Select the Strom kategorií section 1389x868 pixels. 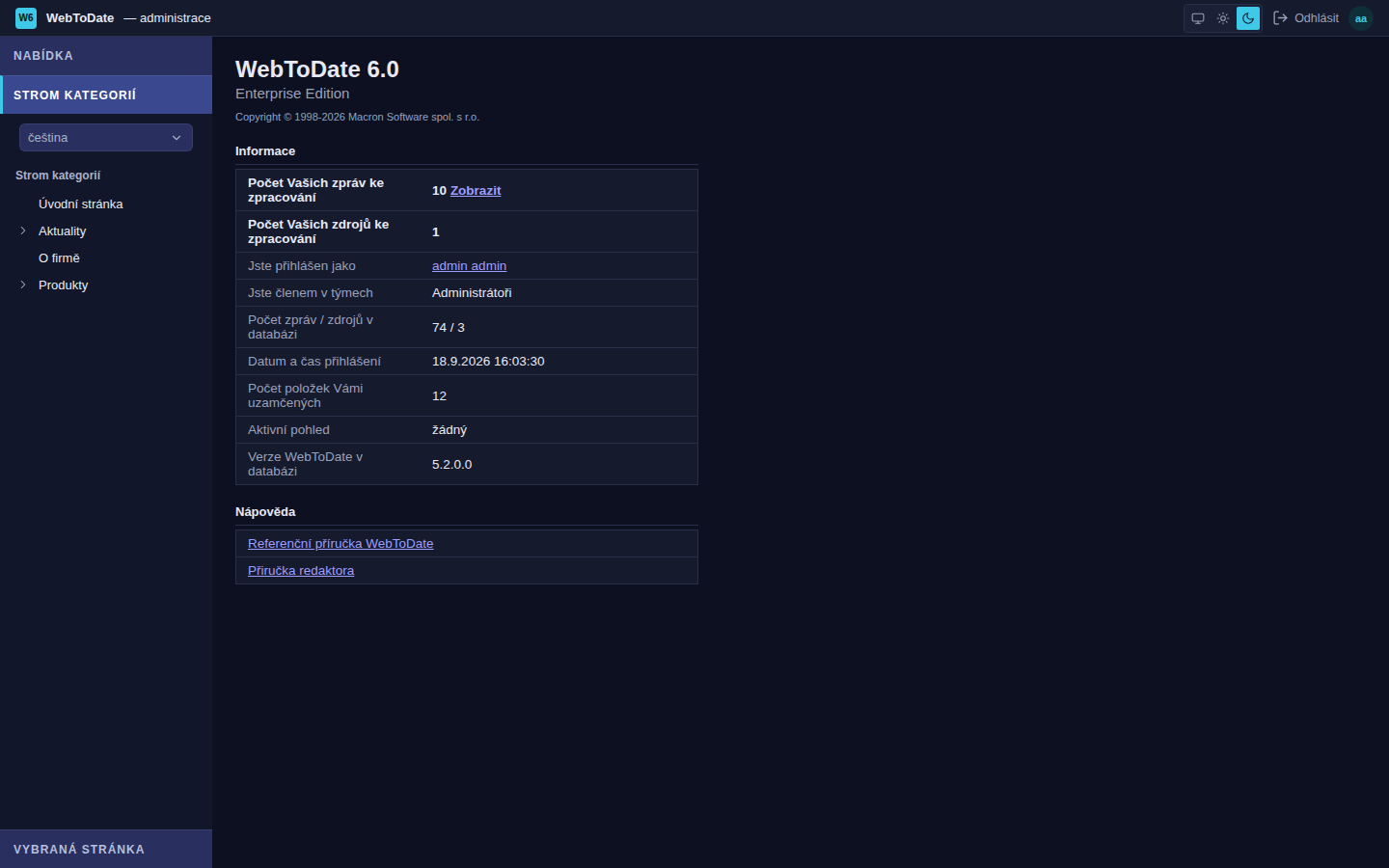(x=106, y=95)
